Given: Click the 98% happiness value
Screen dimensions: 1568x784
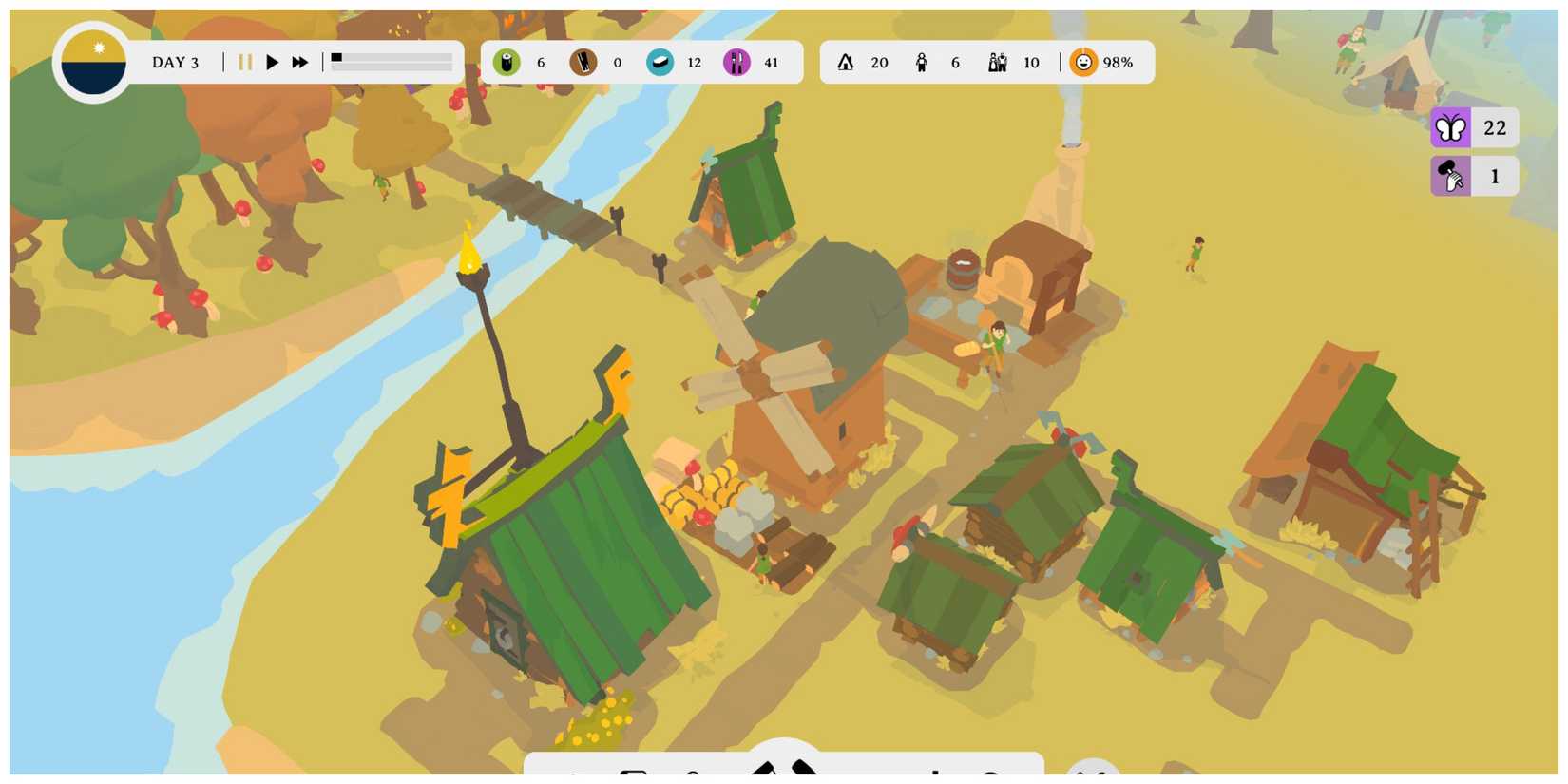Looking at the screenshot, I should pos(1118,63).
